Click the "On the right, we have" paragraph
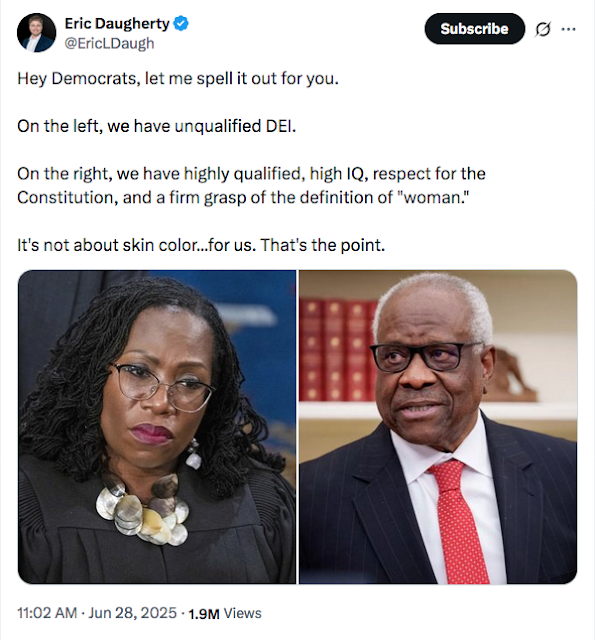 (x=251, y=186)
